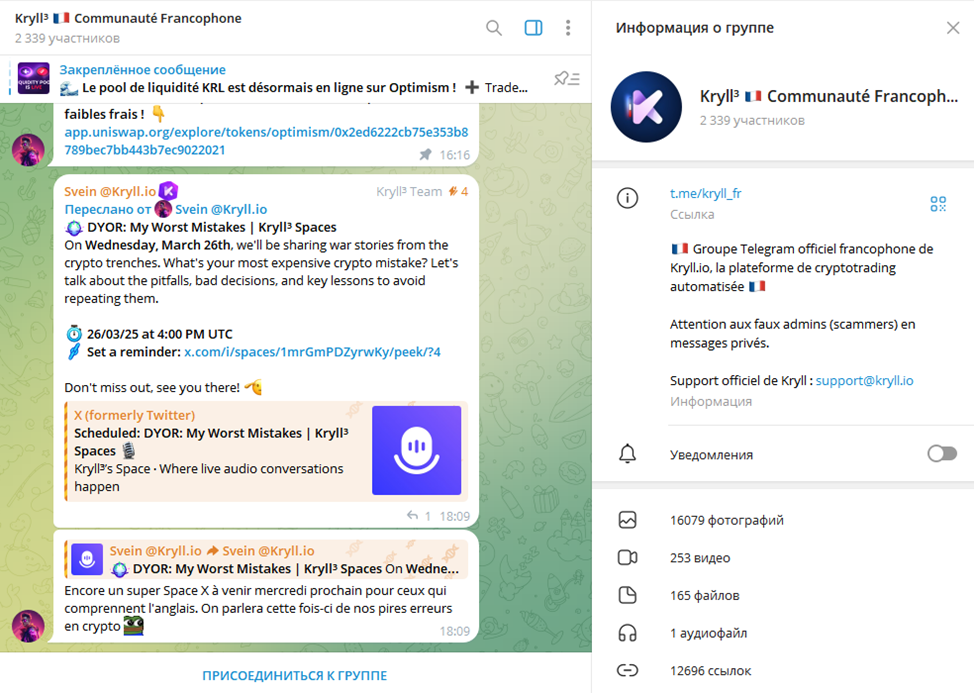Email support@kryll.io

click(x=865, y=381)
